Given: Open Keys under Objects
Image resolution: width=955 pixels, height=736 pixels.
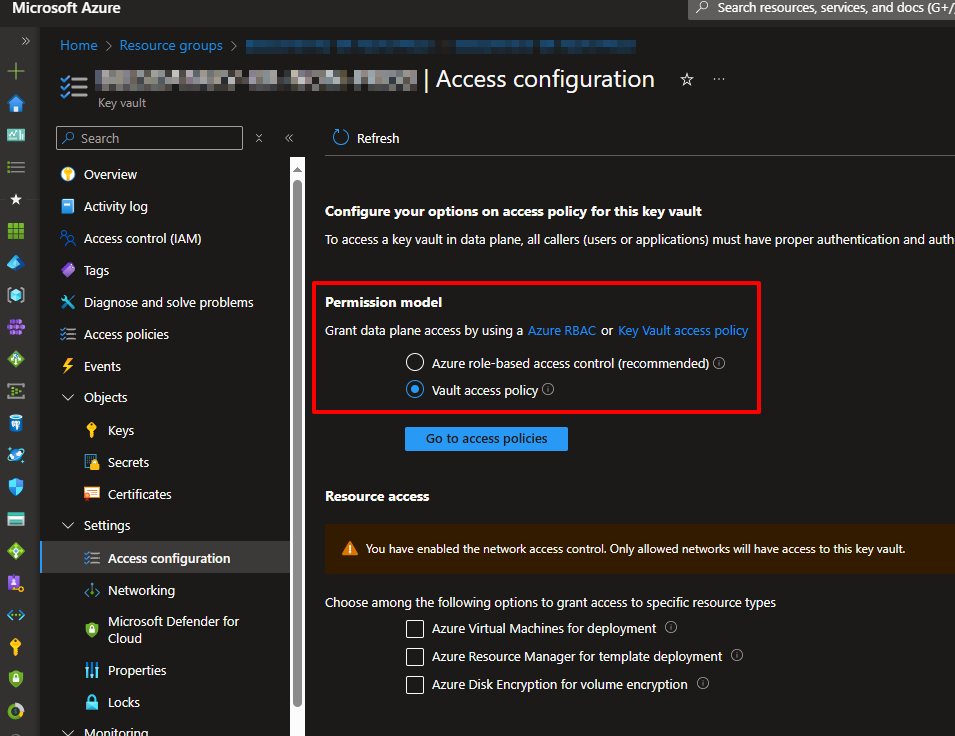Looking at the screenshot, I should (121, 430).
